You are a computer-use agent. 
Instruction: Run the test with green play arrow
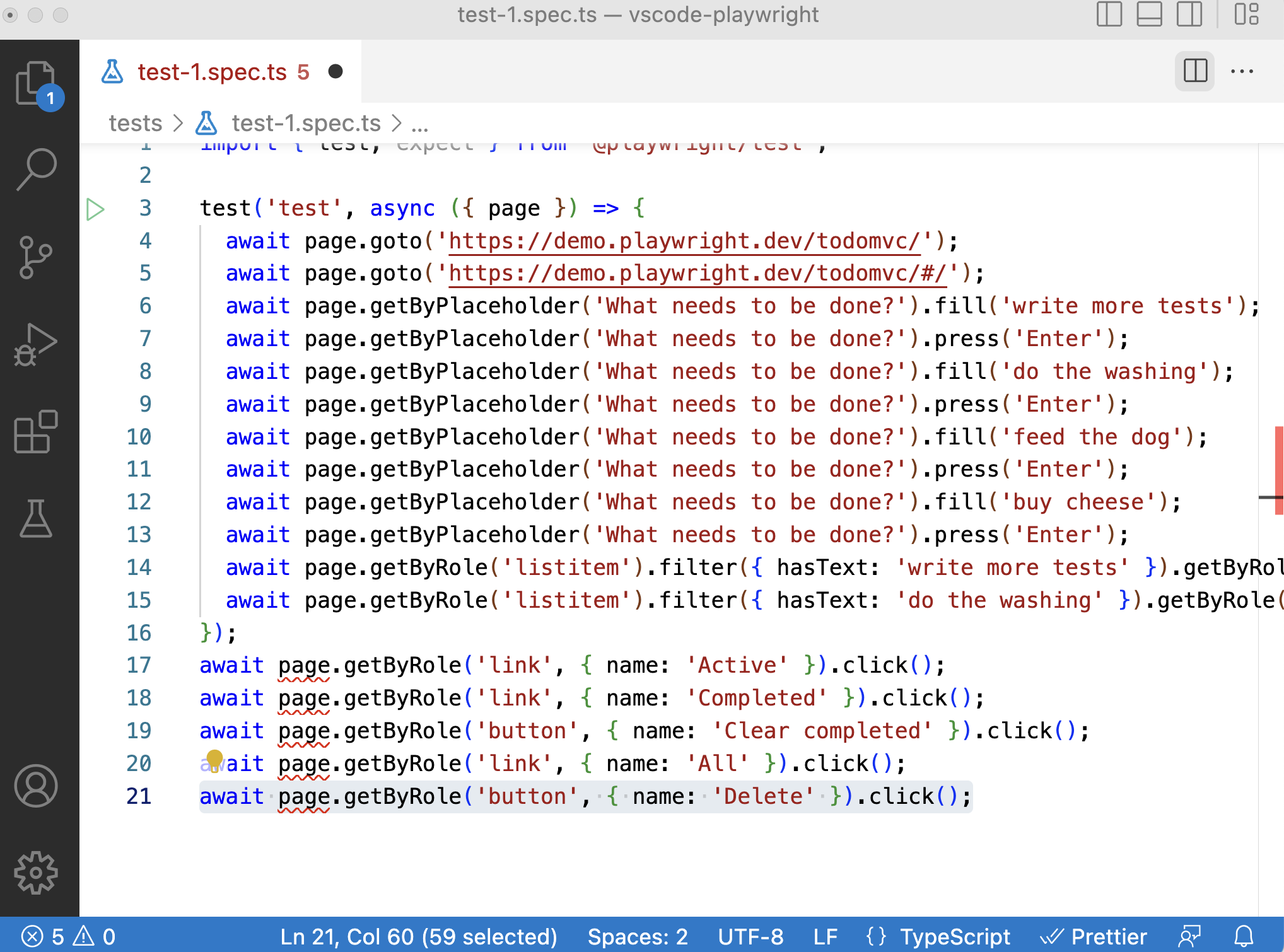[x=95, y=209]
